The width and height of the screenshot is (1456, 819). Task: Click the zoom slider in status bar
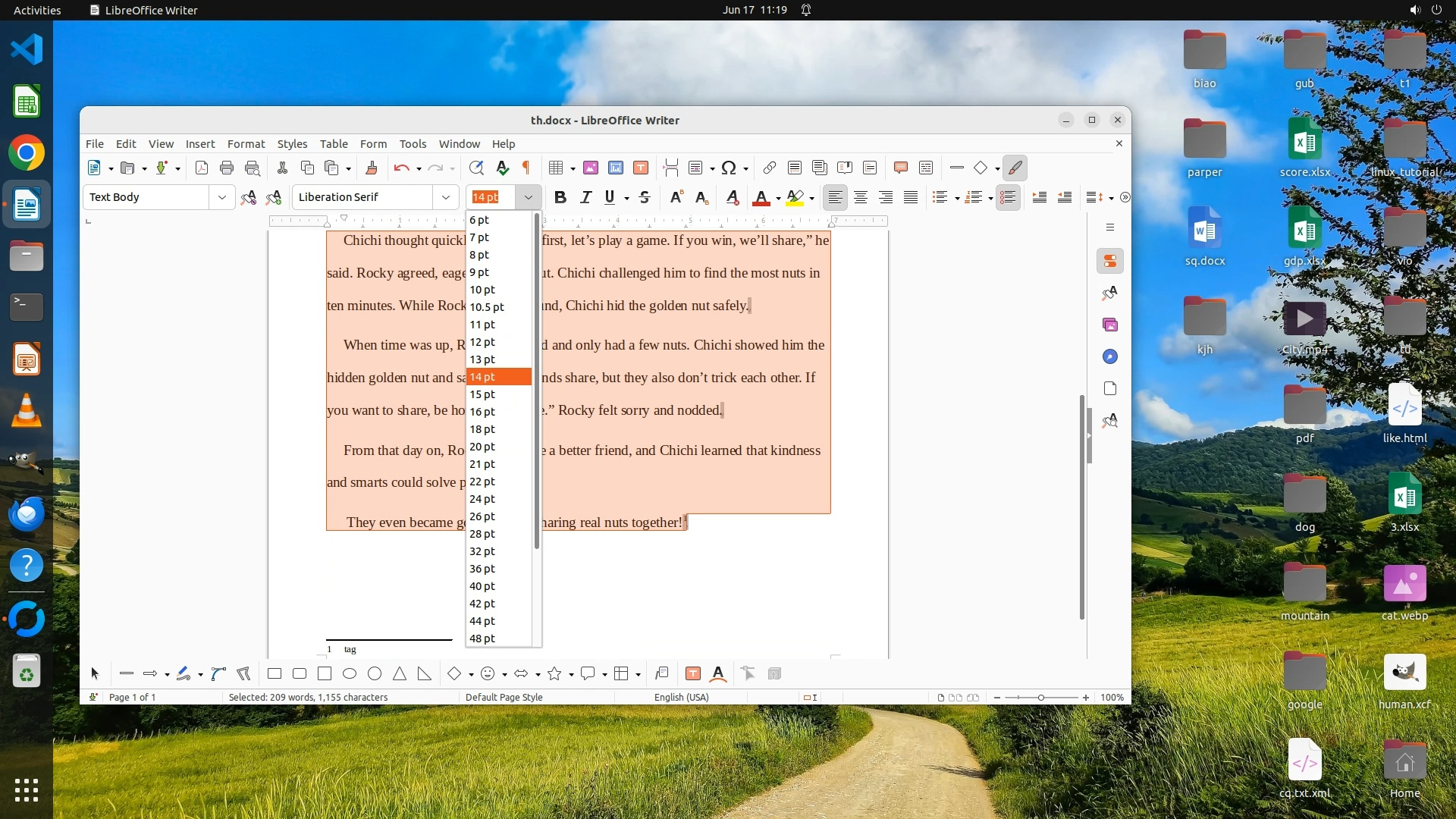click(x=1040, y=697)
